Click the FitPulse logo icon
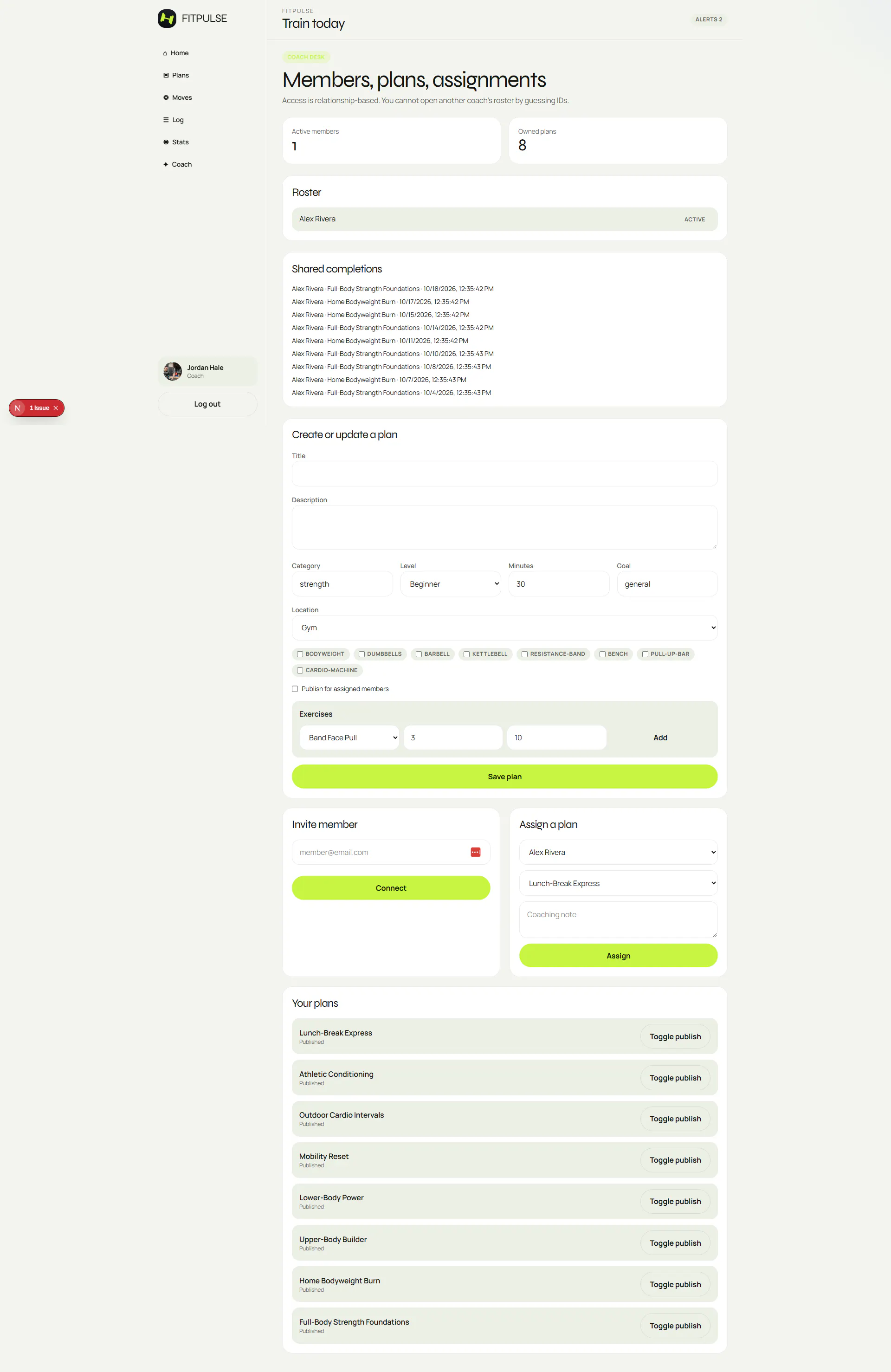 167,19
